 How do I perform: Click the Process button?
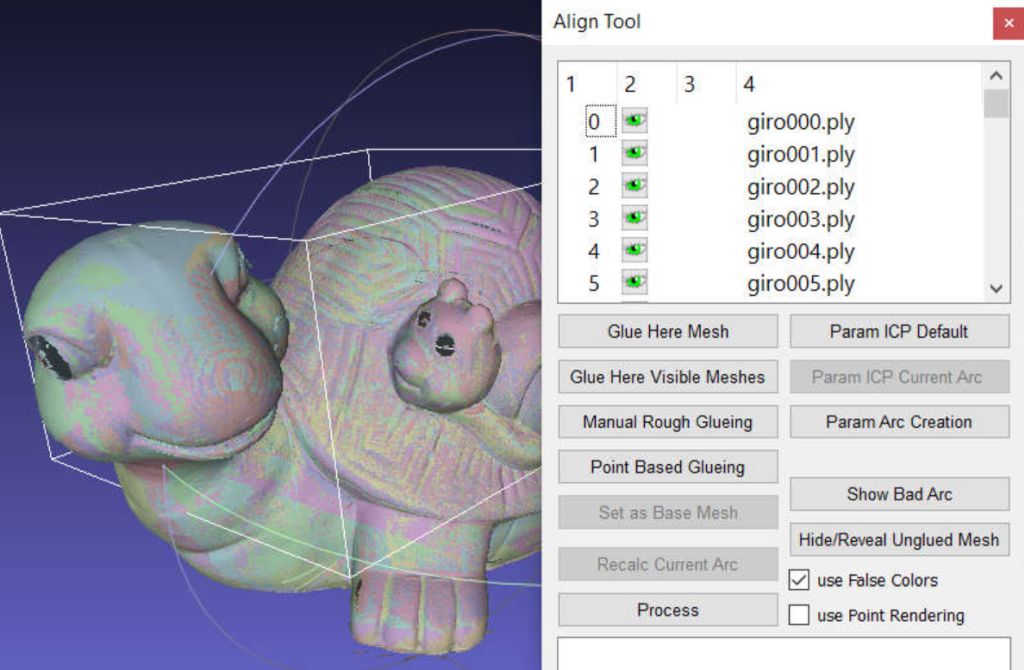point(667,610)
